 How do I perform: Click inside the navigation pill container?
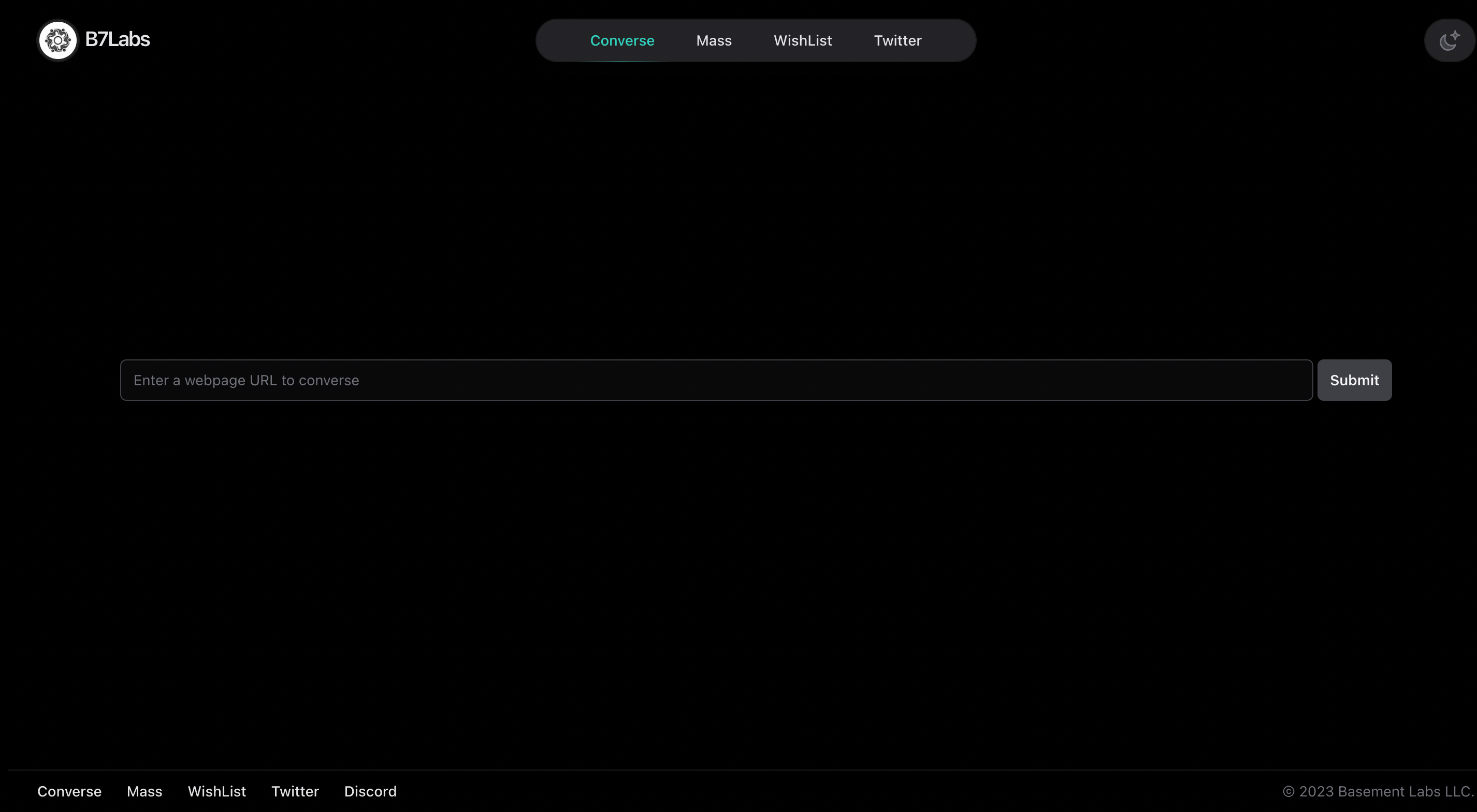point(756,40)
